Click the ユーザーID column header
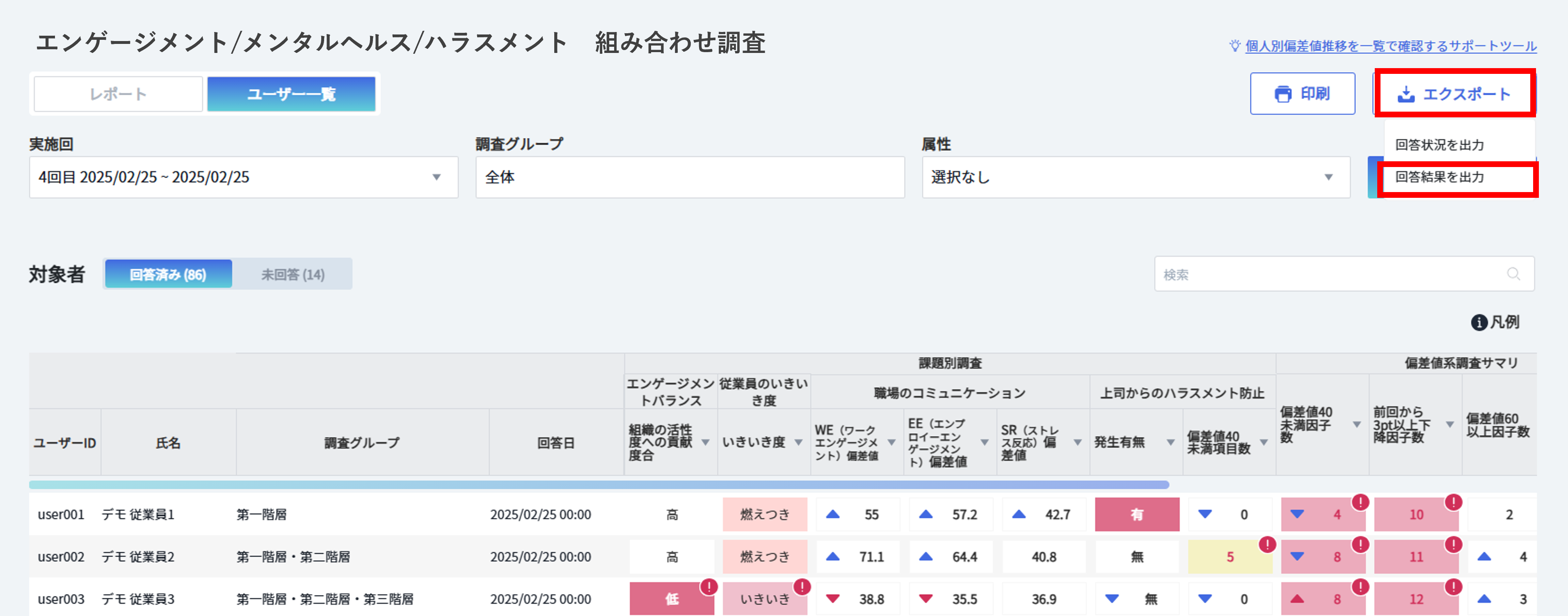The width and height of the screenshot is (1568, 616). click(x=64, y=442)
